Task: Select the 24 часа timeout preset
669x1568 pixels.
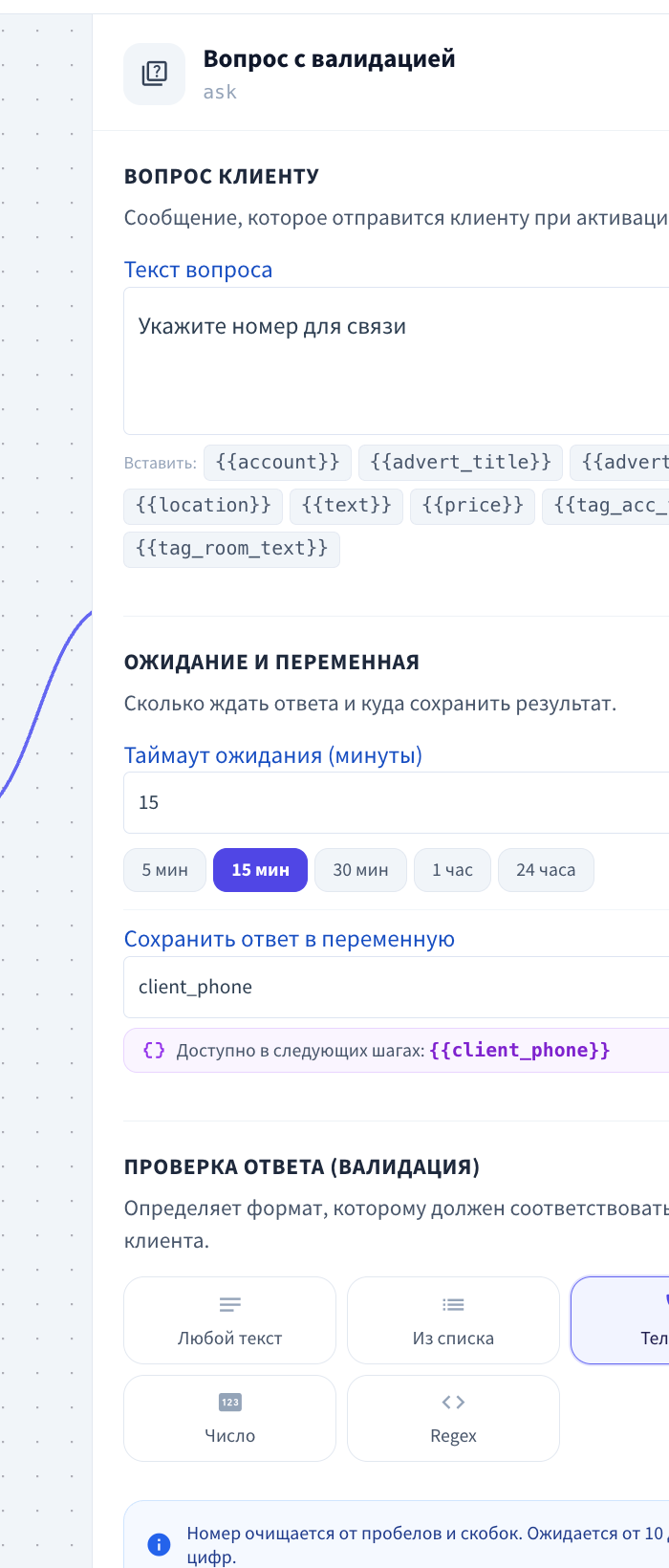Action: pos(546,870)
